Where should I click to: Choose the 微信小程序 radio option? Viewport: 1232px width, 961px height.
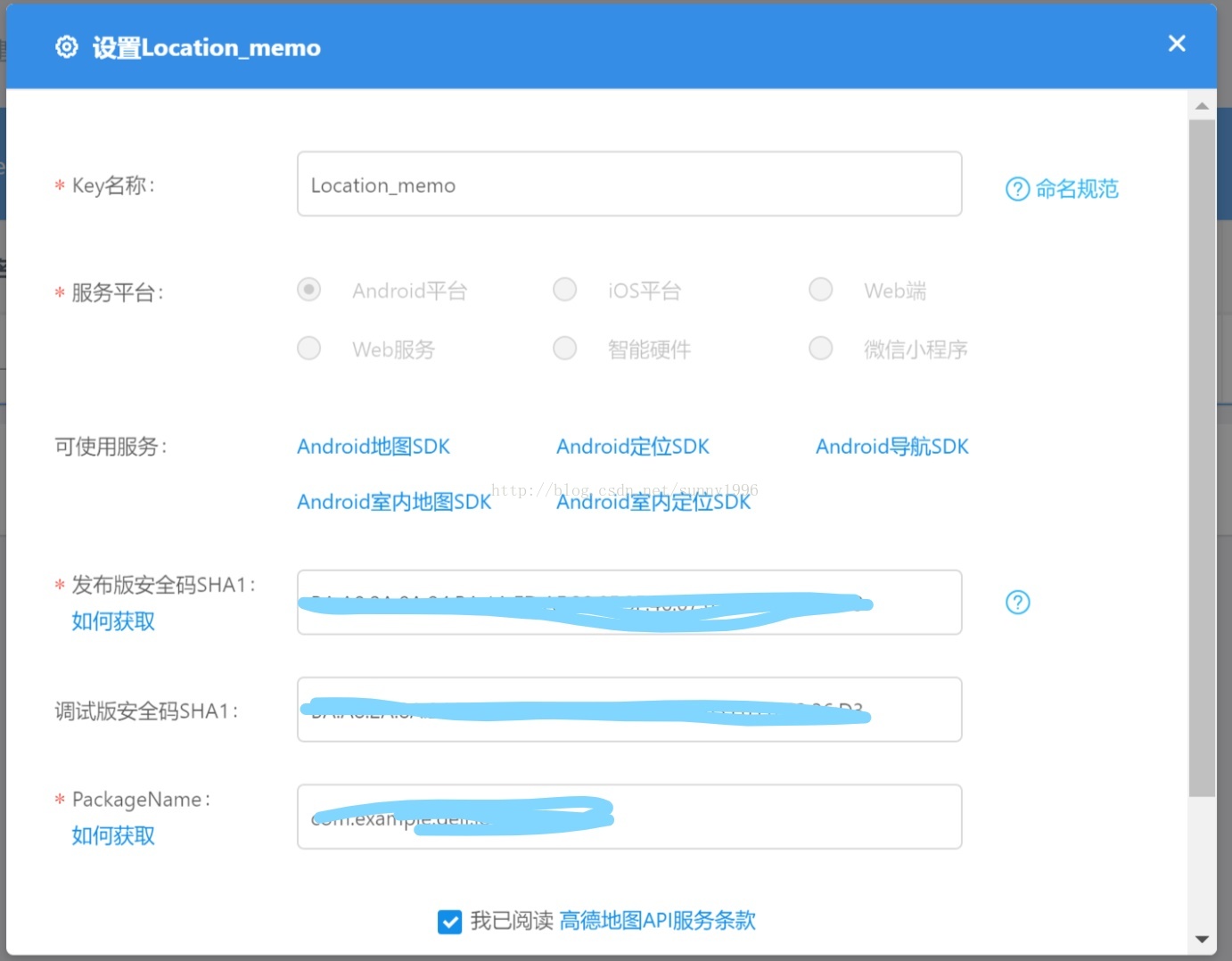[821, 348]
